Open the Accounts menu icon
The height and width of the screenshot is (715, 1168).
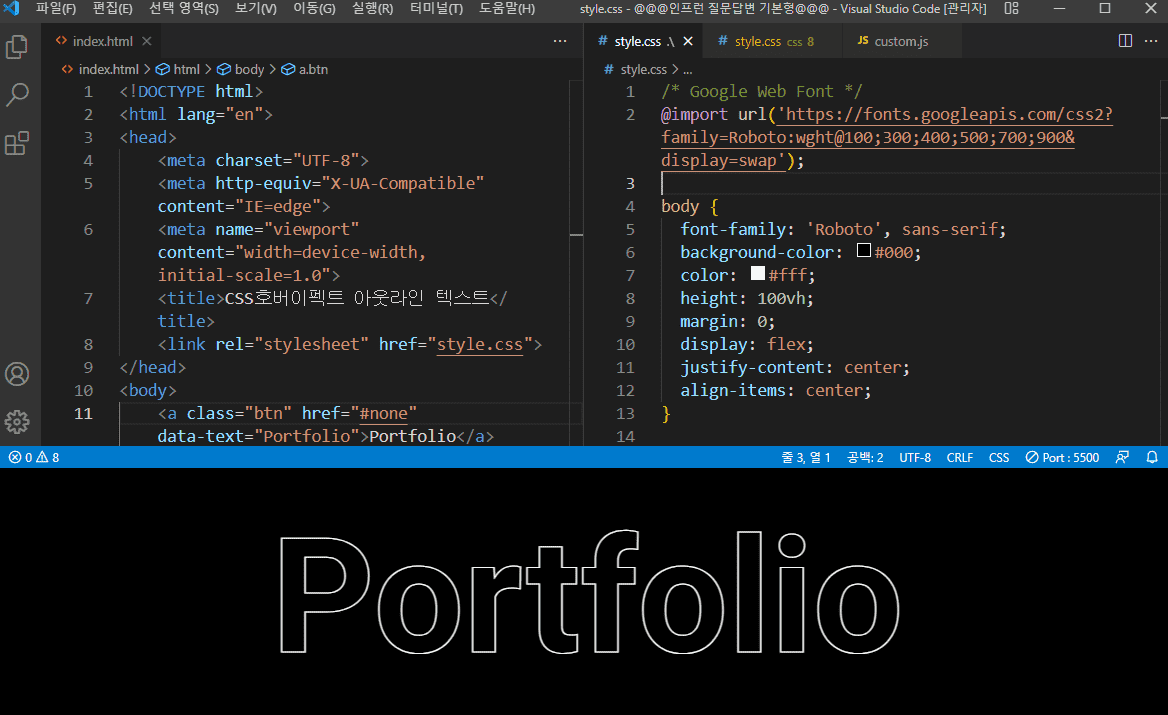pos(16,374)
